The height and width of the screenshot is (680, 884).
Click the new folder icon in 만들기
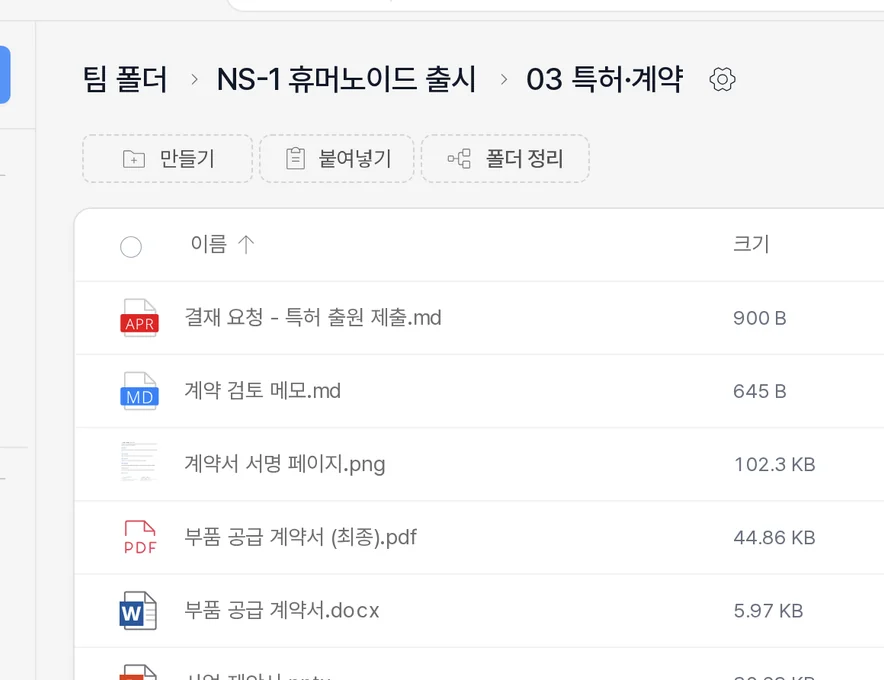[134, 160]
